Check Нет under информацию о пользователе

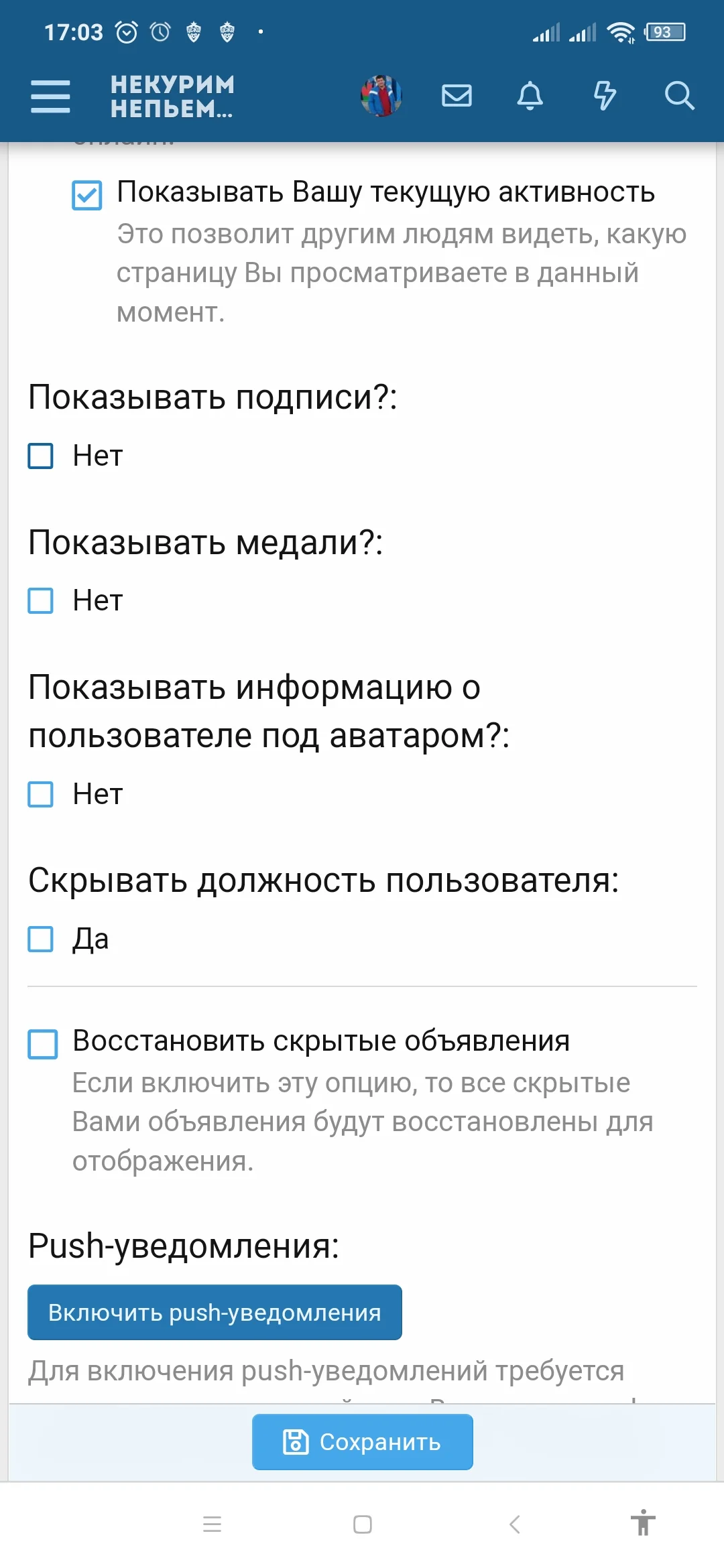[40, 795]
